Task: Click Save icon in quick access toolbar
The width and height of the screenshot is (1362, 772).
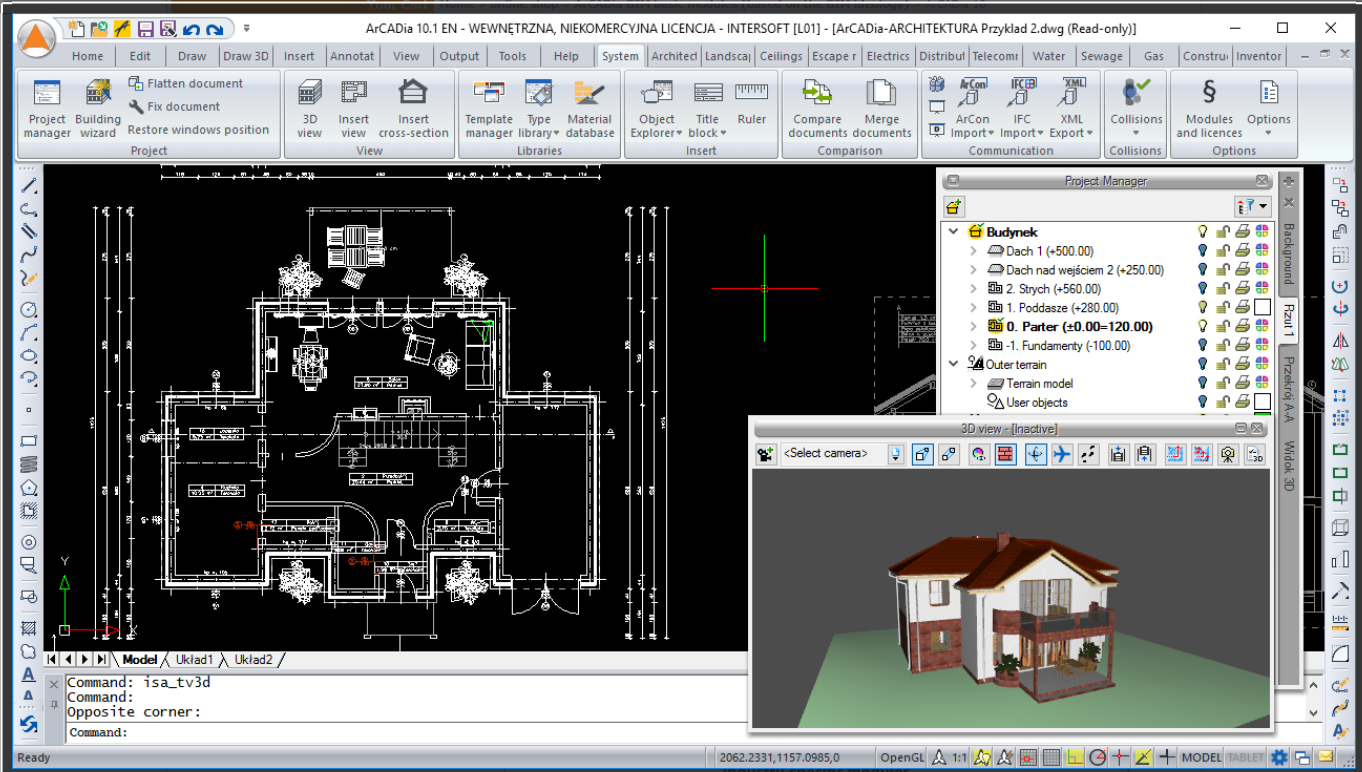Action: click(x=145, y=29)
